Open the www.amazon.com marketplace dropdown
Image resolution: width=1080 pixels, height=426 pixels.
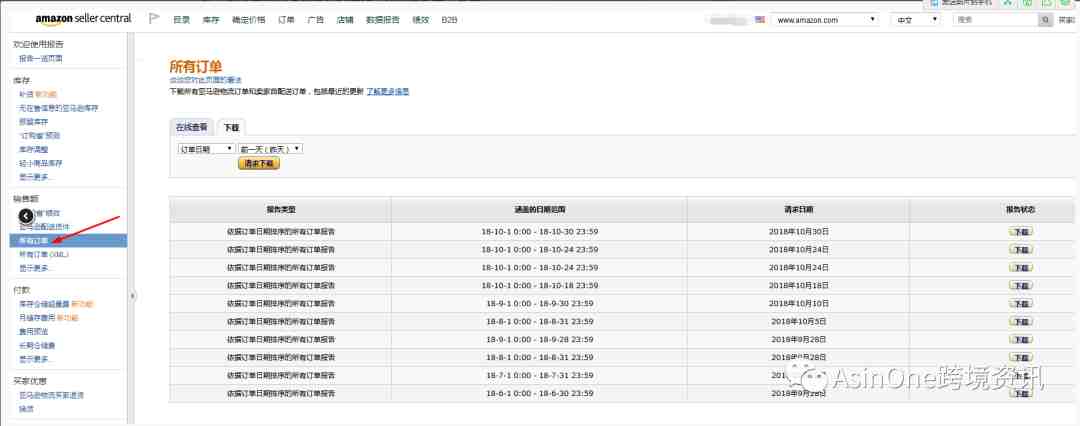(825, 20)
